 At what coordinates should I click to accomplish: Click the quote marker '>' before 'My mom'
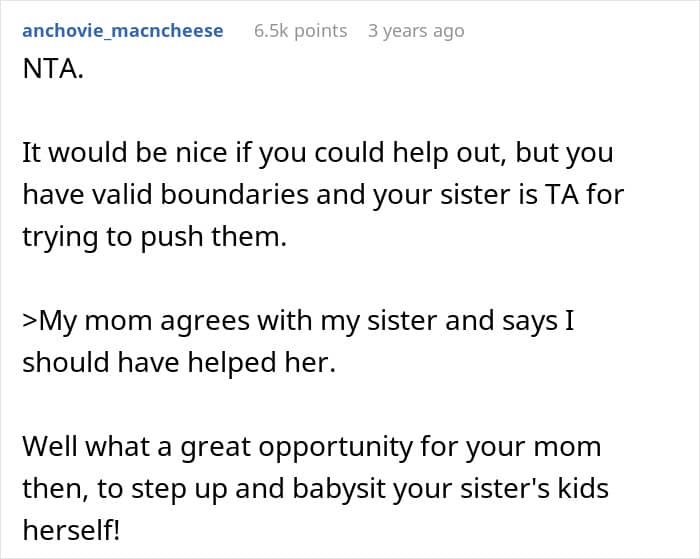[x=30, y=321]
